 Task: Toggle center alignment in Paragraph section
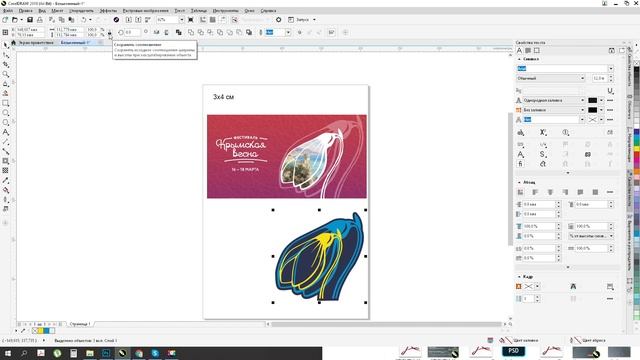(x=550, y=192)
